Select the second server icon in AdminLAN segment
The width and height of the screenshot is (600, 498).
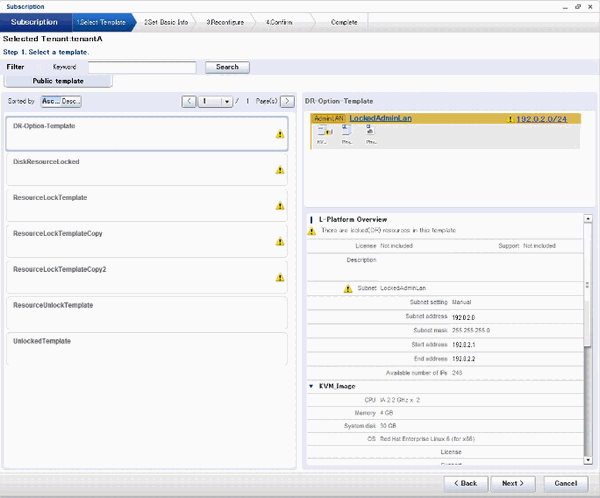[346, 130]
